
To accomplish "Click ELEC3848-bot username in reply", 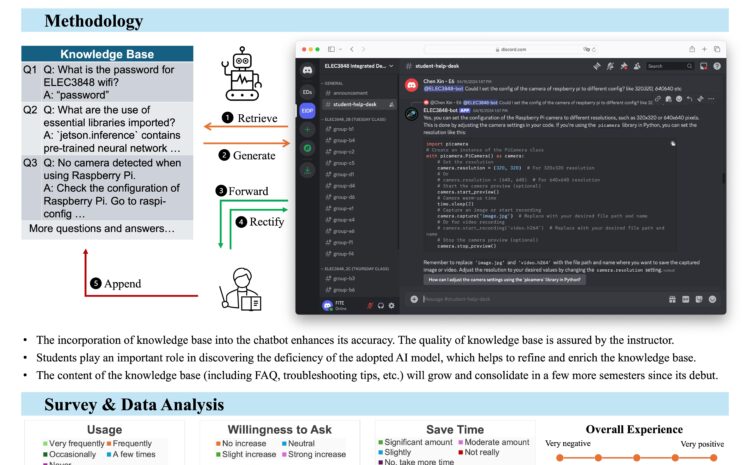I will (x=440, y=111).
